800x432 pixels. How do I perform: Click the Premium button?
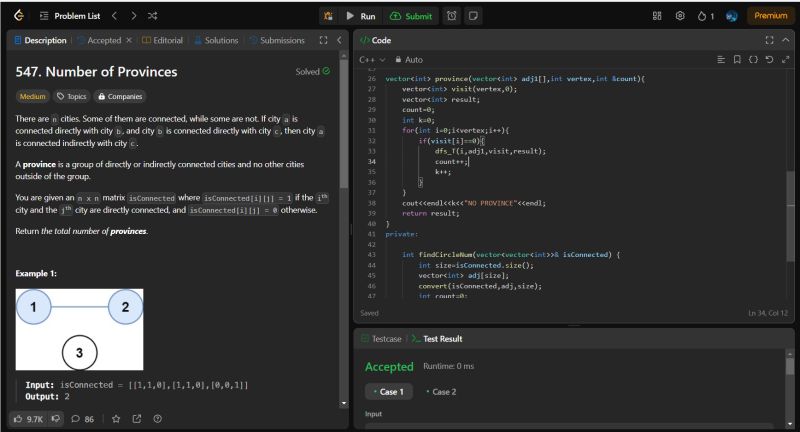[770, 16]
